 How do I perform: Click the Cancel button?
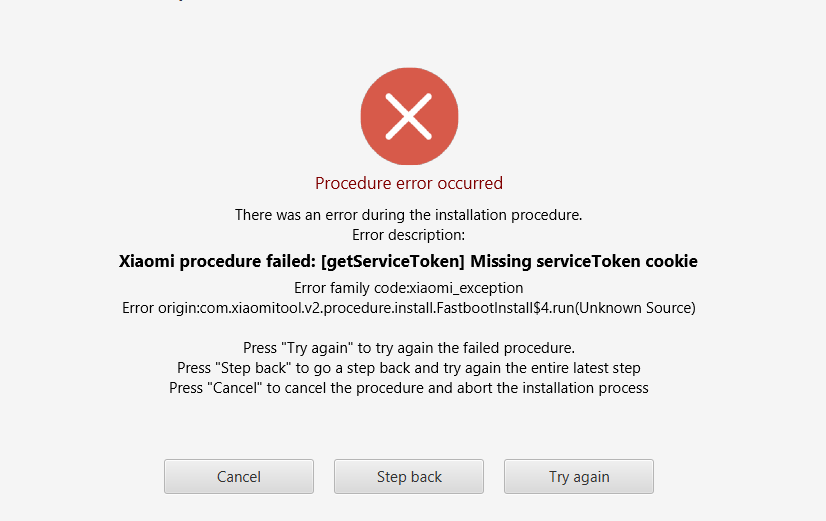pyautogui.click(x=239, y=476)
